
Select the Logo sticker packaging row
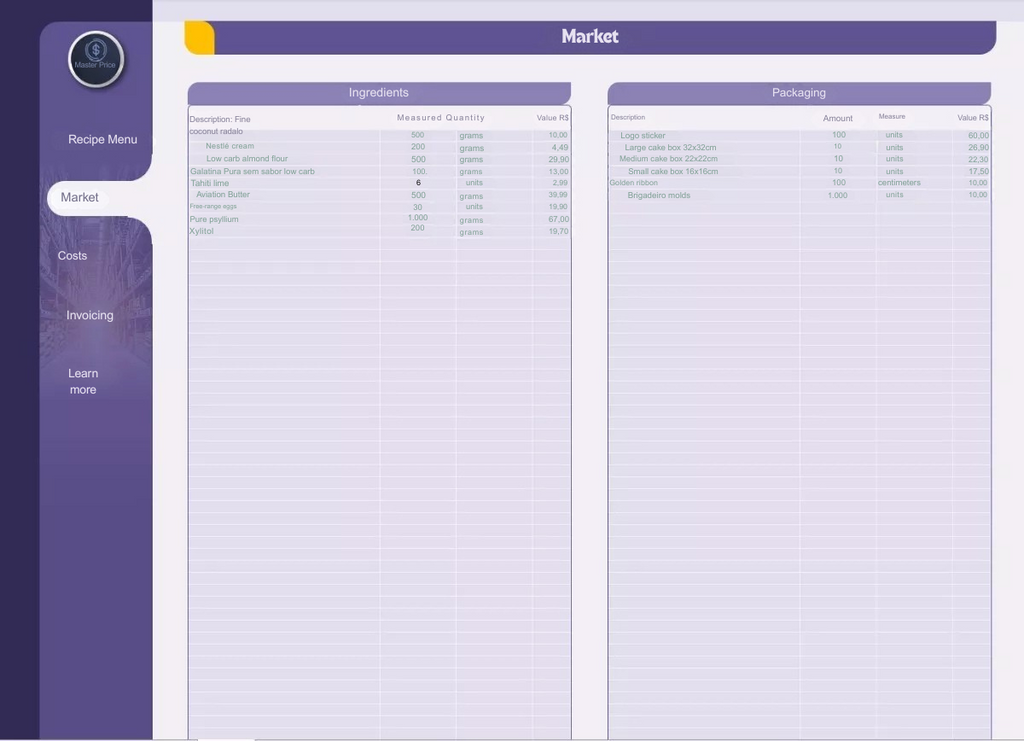point(643,136)
